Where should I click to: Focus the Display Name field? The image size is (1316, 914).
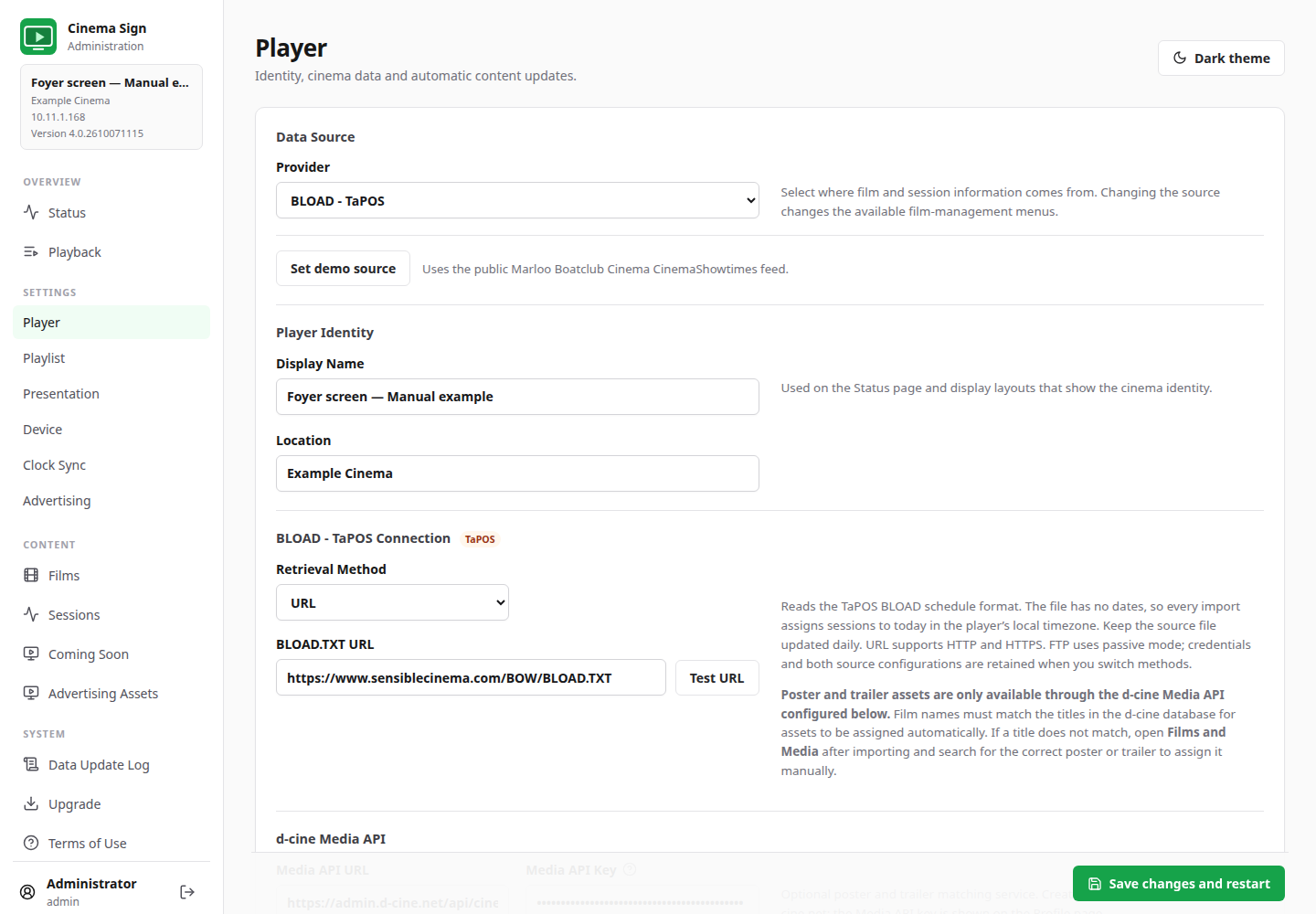tap(517, 397)
